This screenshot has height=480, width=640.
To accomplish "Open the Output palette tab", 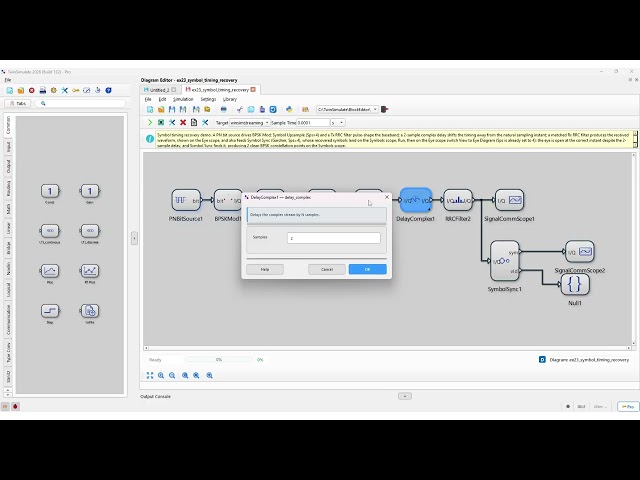I will [x=8, y=166].
